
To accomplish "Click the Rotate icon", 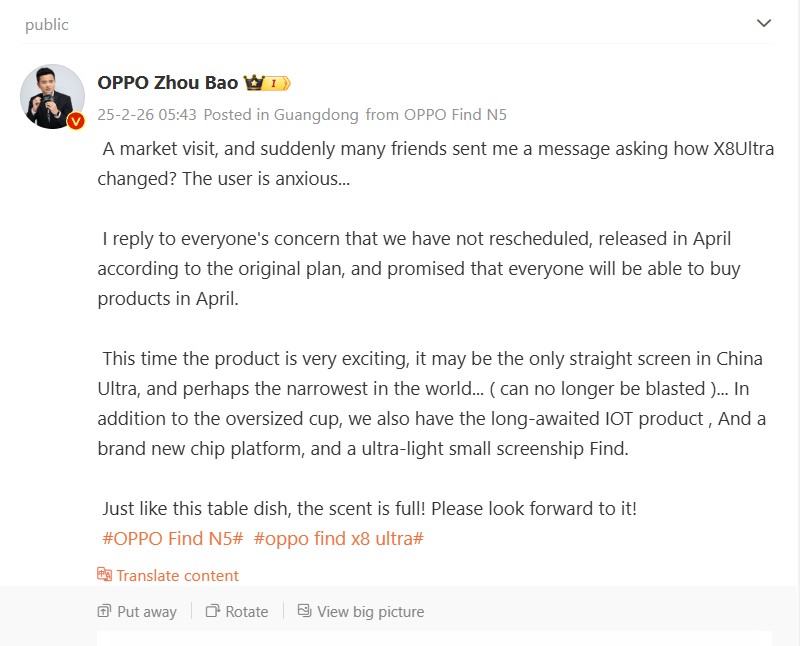I will click(x=213, y=611).
